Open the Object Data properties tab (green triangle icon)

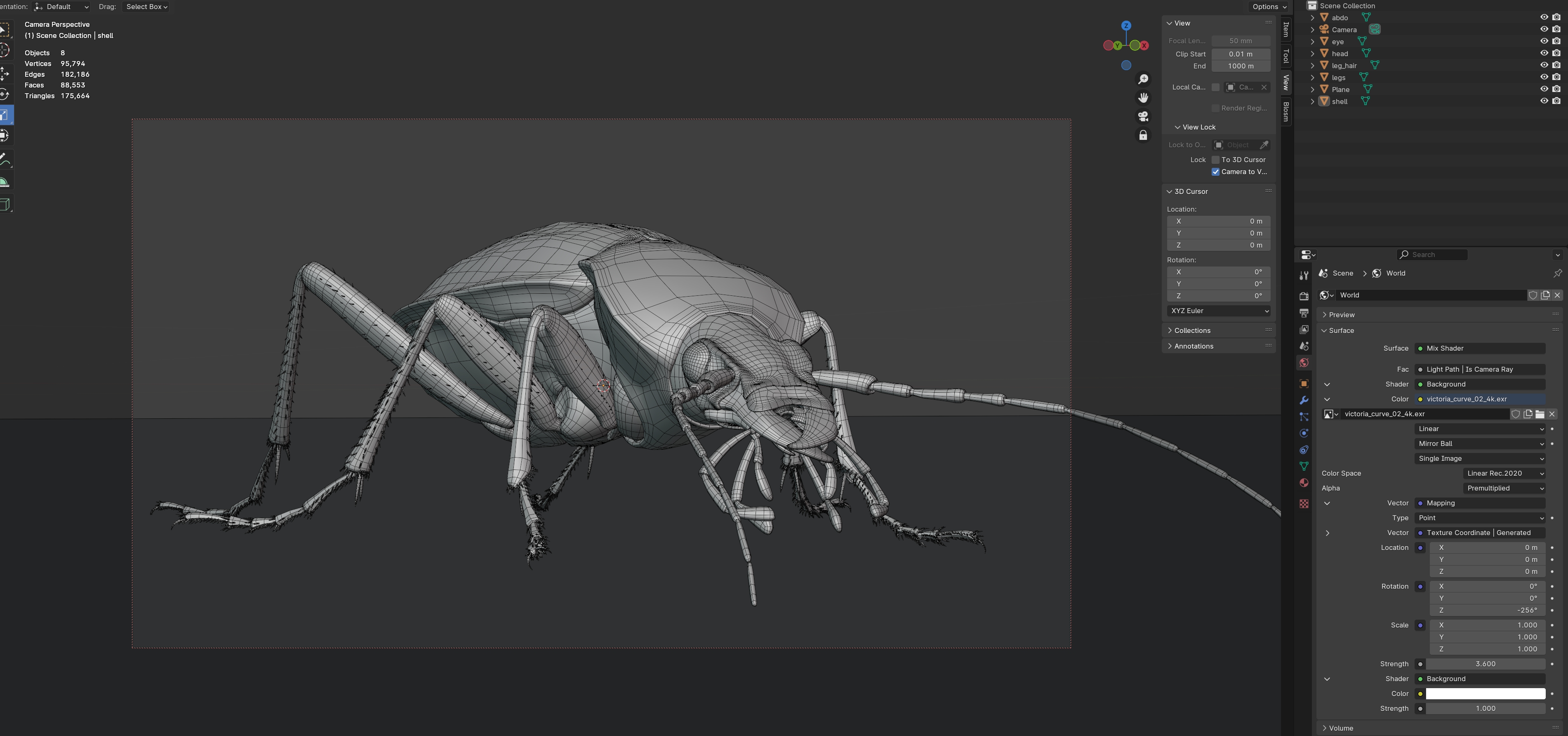tap(1304, 466)
